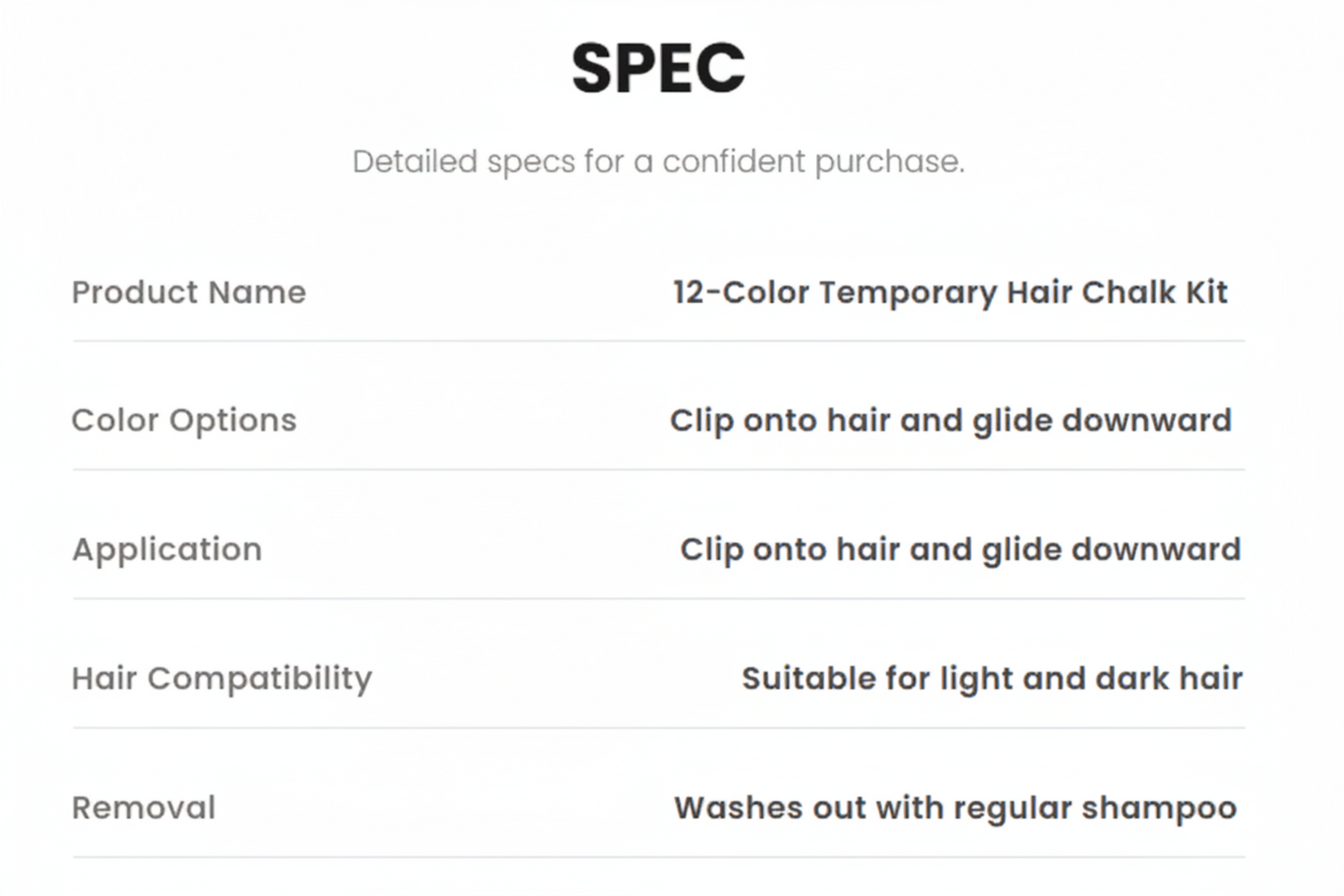Select the Color Options label
The width and height of the screenshot is (1344, 896).
pos(184,420)
